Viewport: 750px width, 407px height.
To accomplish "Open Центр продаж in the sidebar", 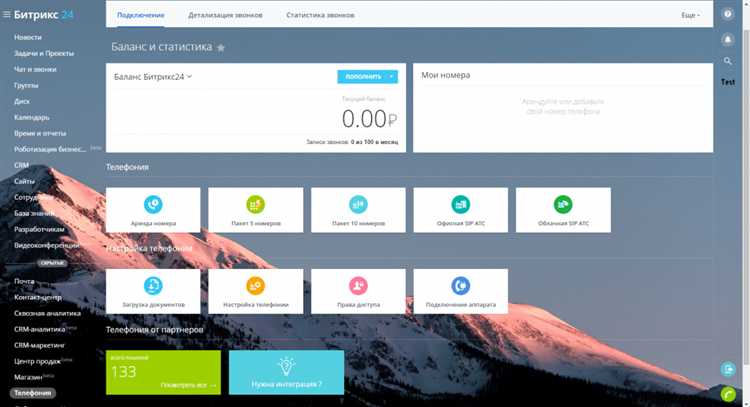I will pos(37,362).
